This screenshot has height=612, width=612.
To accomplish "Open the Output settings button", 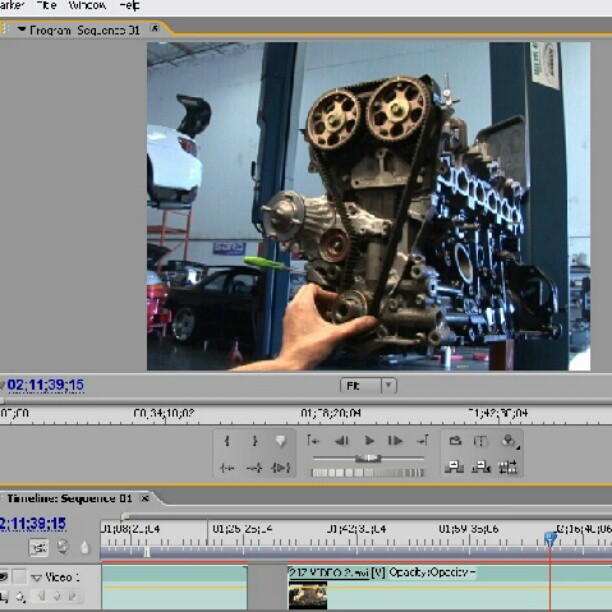I will [509, 441].
